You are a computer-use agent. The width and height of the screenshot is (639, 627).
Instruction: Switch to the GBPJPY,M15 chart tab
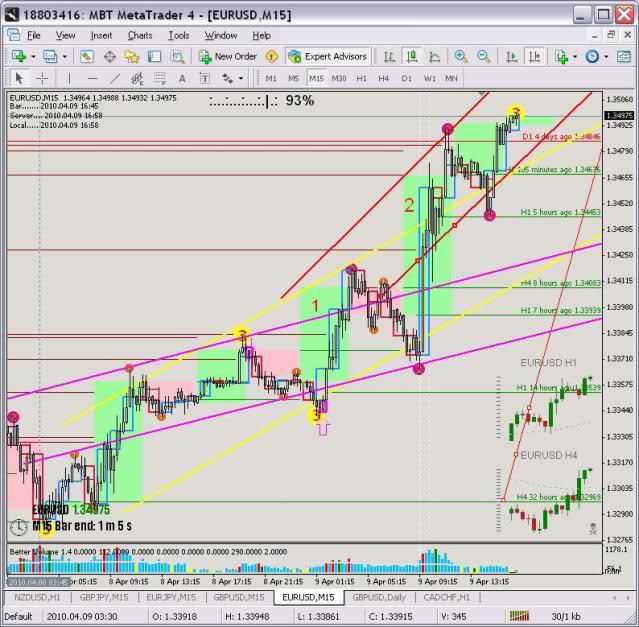pyautogui.click(x=104, y=597)
